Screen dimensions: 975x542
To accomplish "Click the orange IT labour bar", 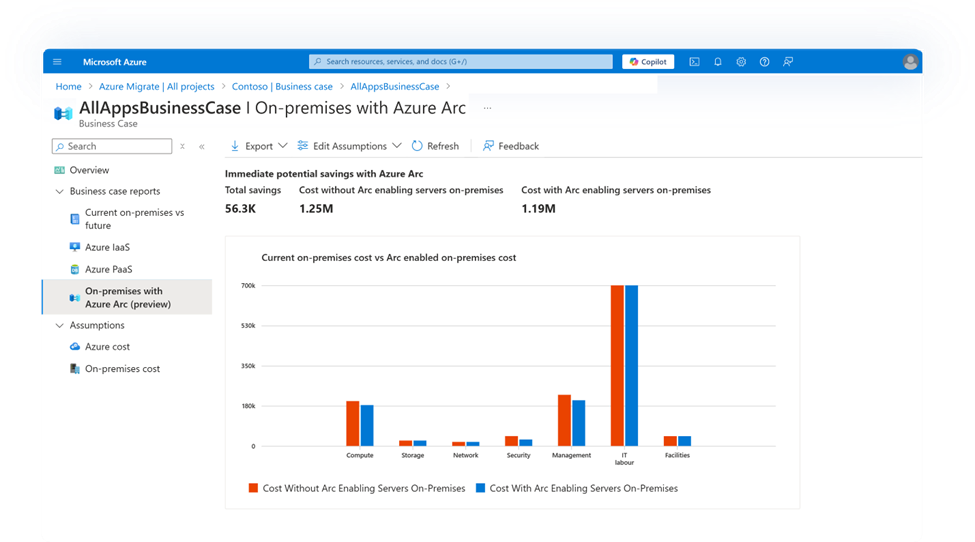I will click(x=617, y=365).
